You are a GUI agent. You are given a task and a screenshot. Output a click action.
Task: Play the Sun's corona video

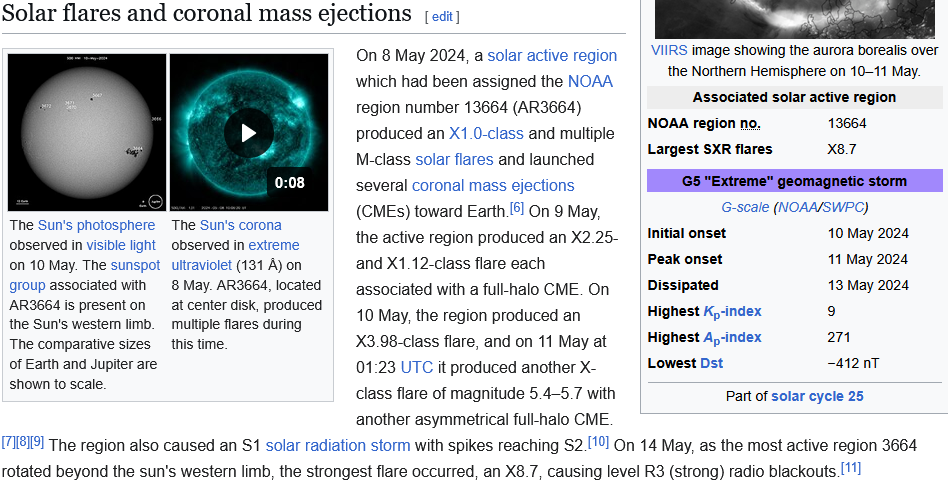248,132
